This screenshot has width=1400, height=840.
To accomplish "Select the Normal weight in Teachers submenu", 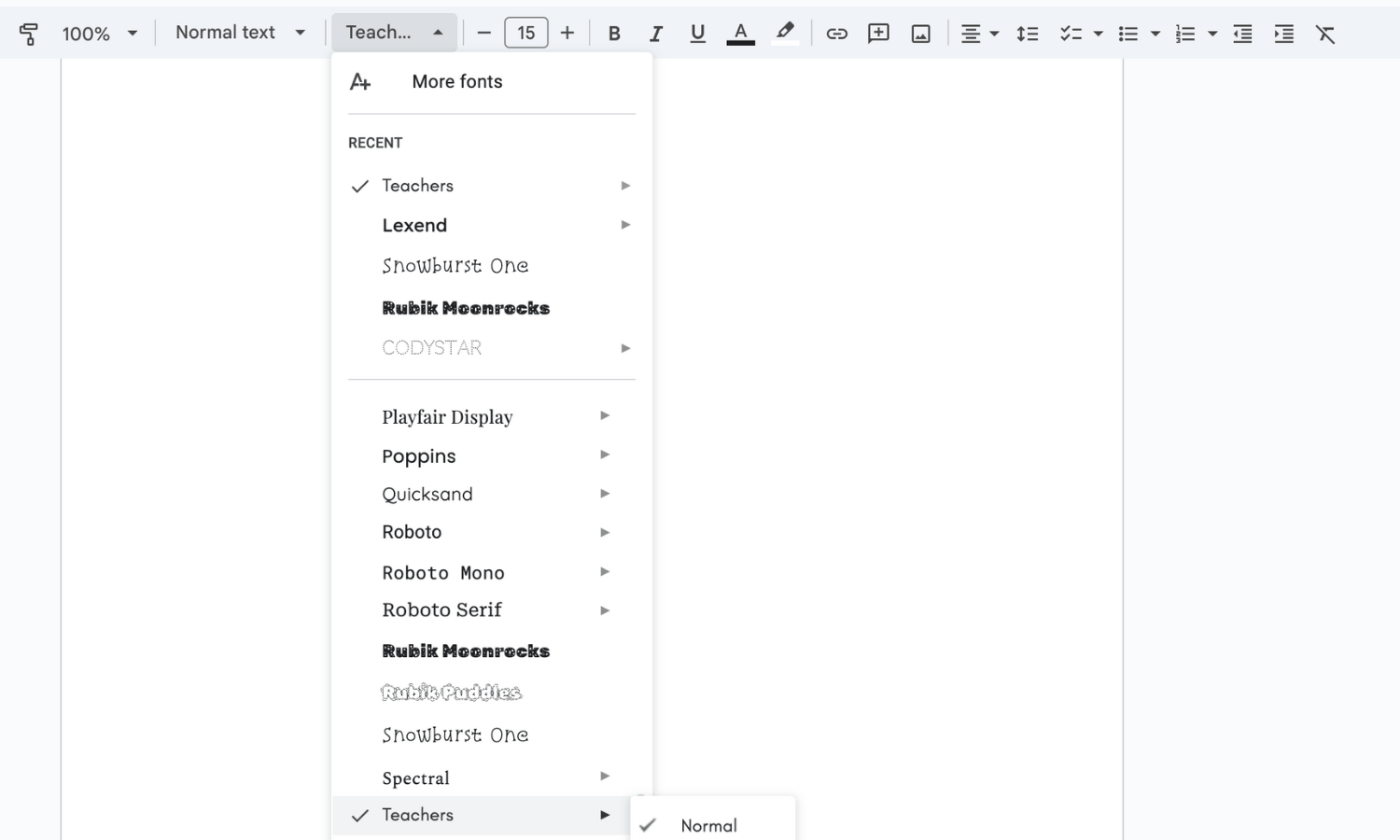I will 708,825.
